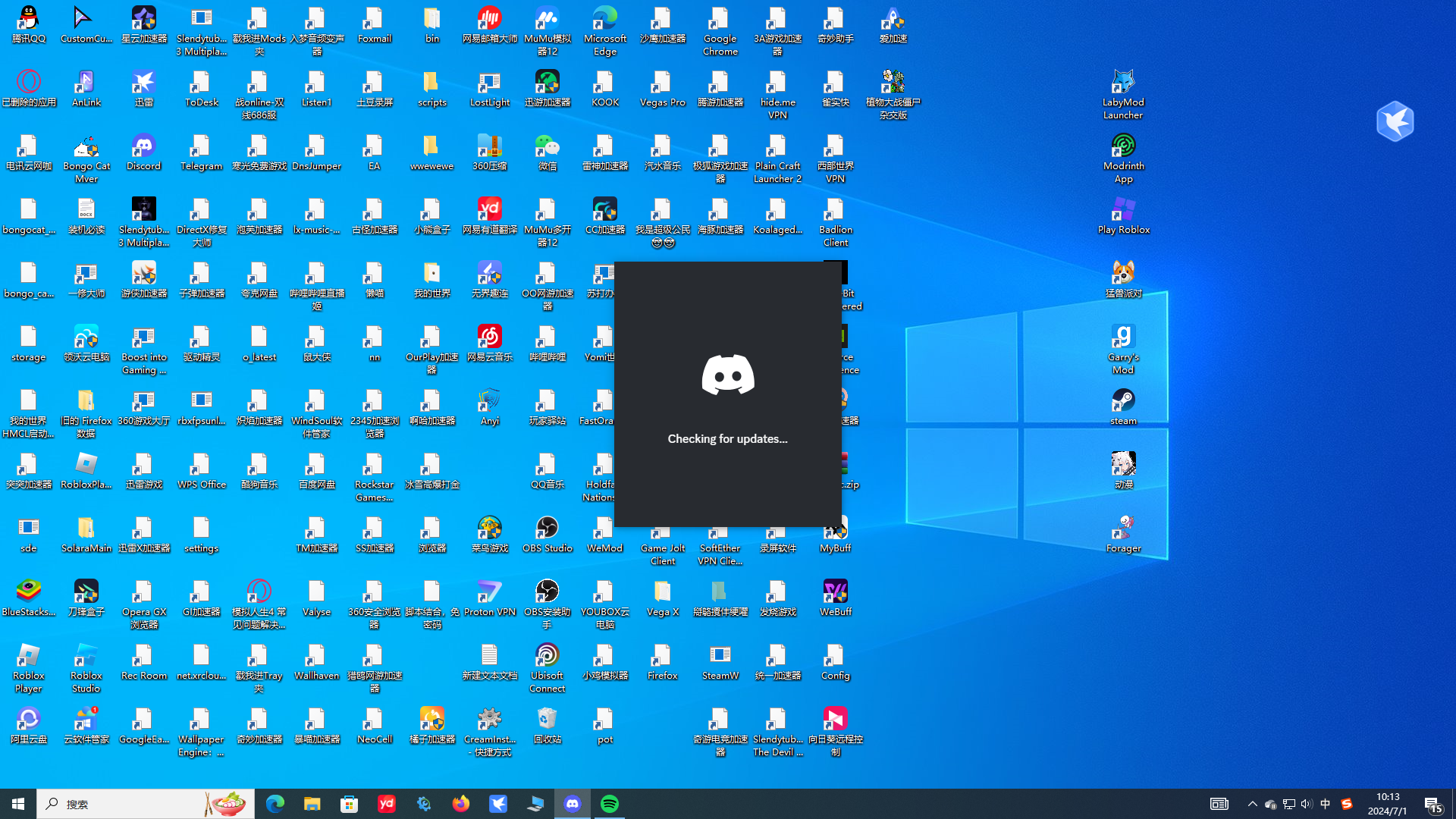This screenshot has height=819, width=1456.
Task: Click the Anyi desktop icon
Action: (x=490, y=406)
